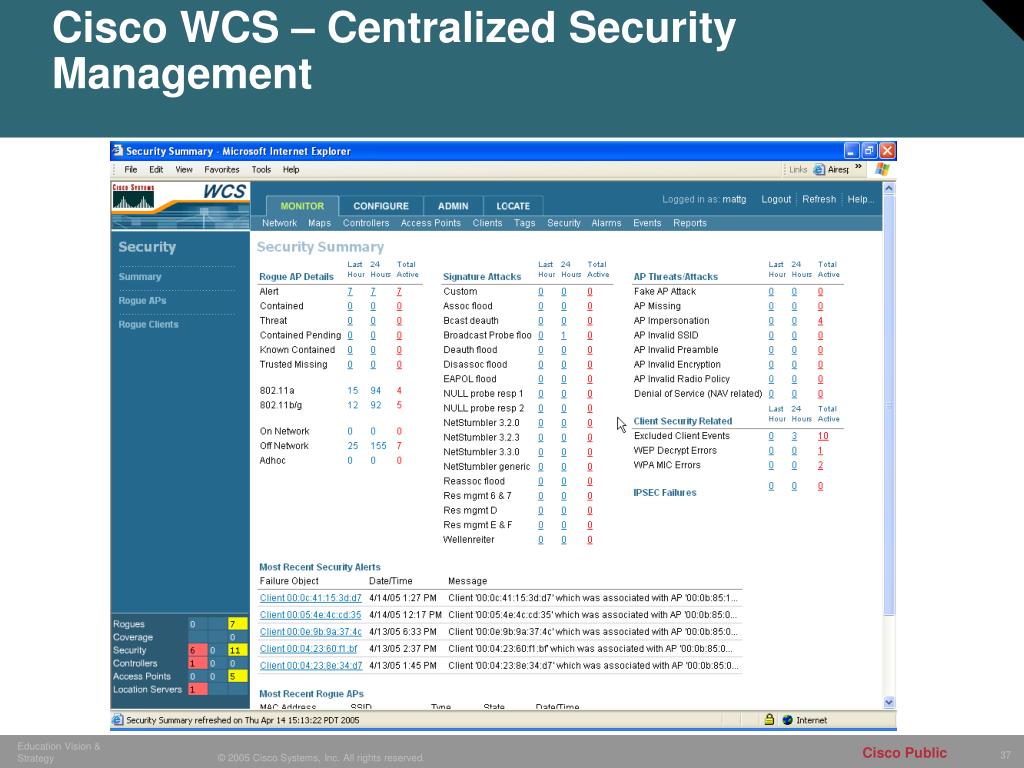Open the Edit menu
The image size is (1024, 768).
pos(156,169)
